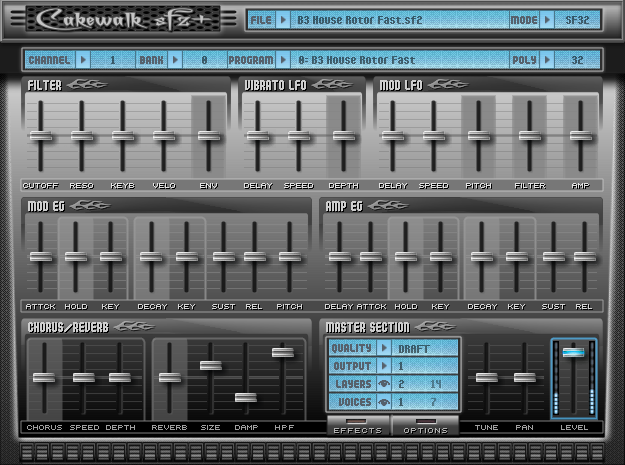The height and width of the screenshot is (465, 625).
Task: Toggle the VOICES eye icon
Action: click(x=384, y=402)
